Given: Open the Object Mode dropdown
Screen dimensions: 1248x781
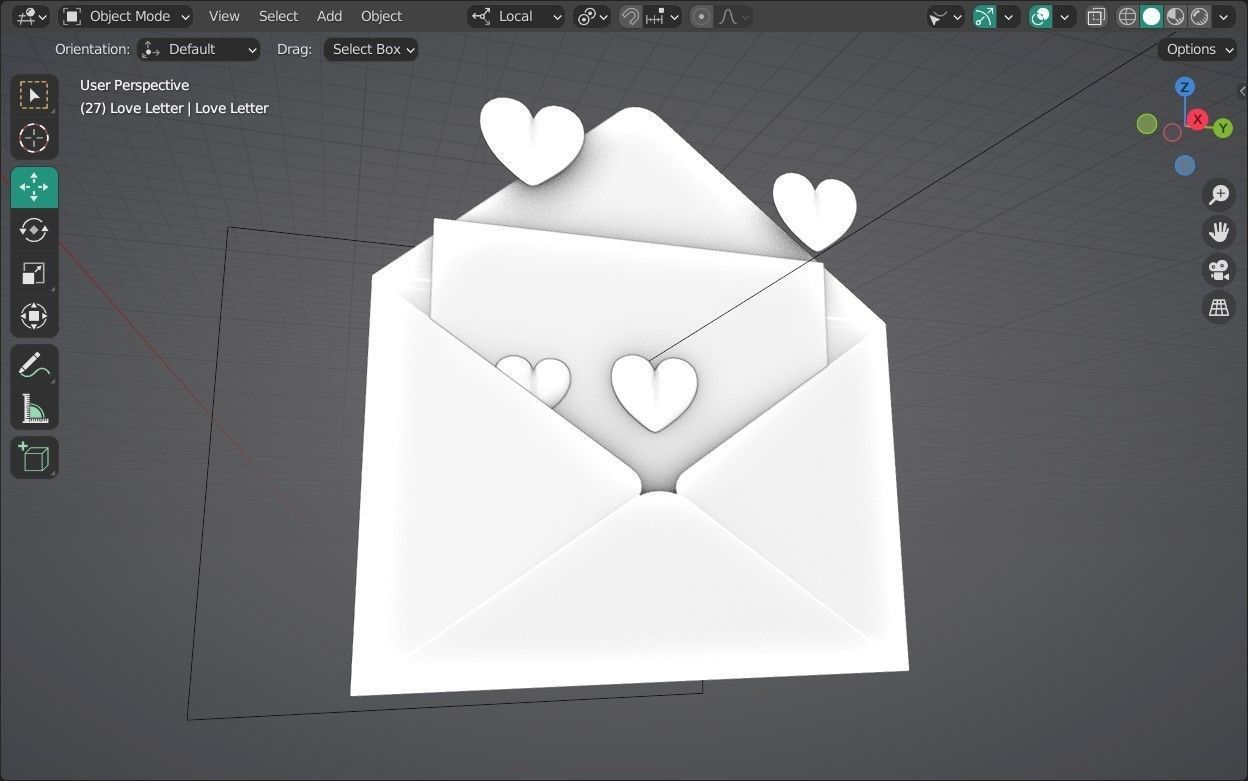Looking at the screenshot, I should click(125, 16).
